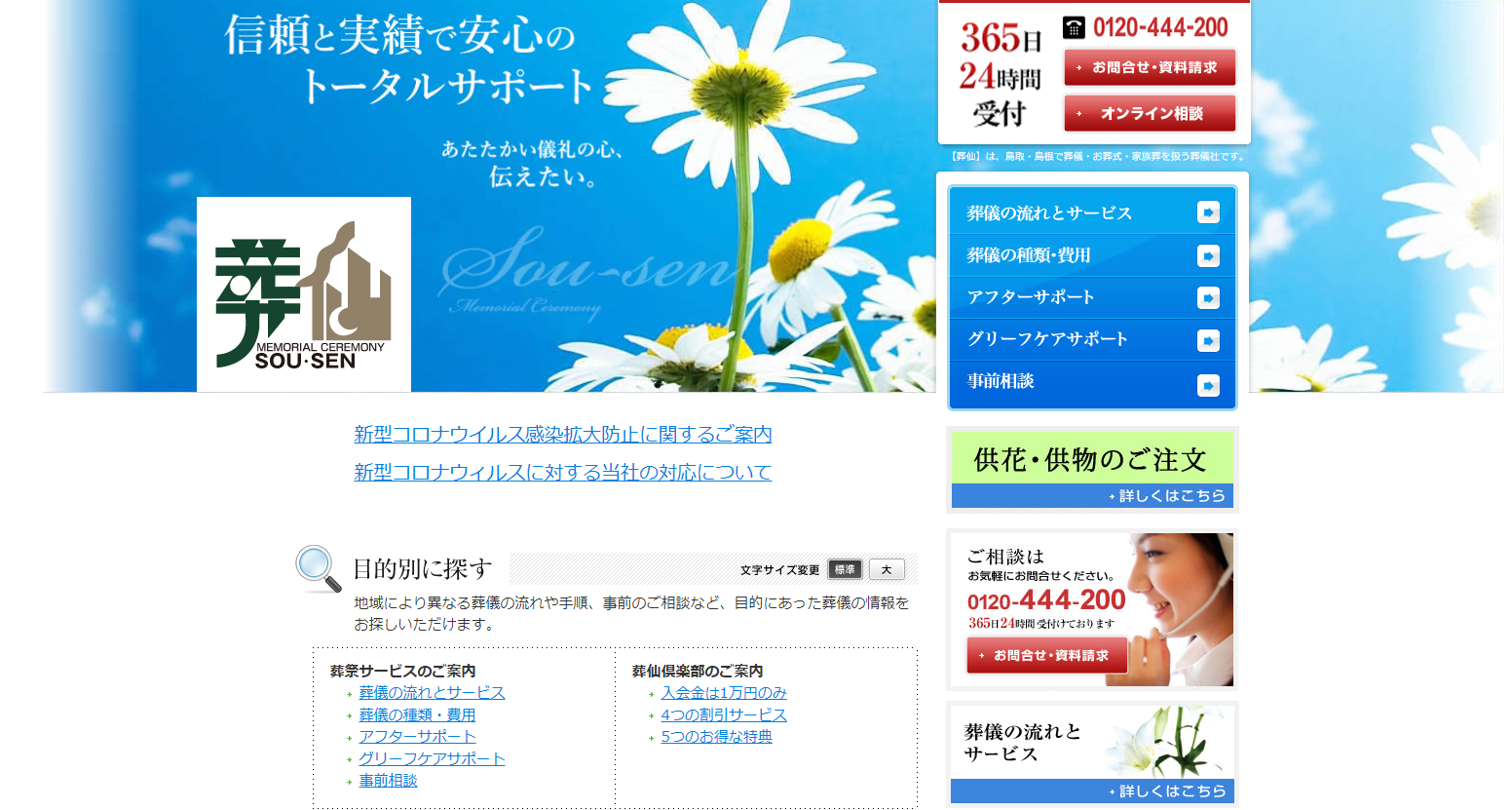Click the arrow icon beside 葬儀の種類・費用
The image size is (1512, 810).
pyautogui.click(x=1208, y=255)
